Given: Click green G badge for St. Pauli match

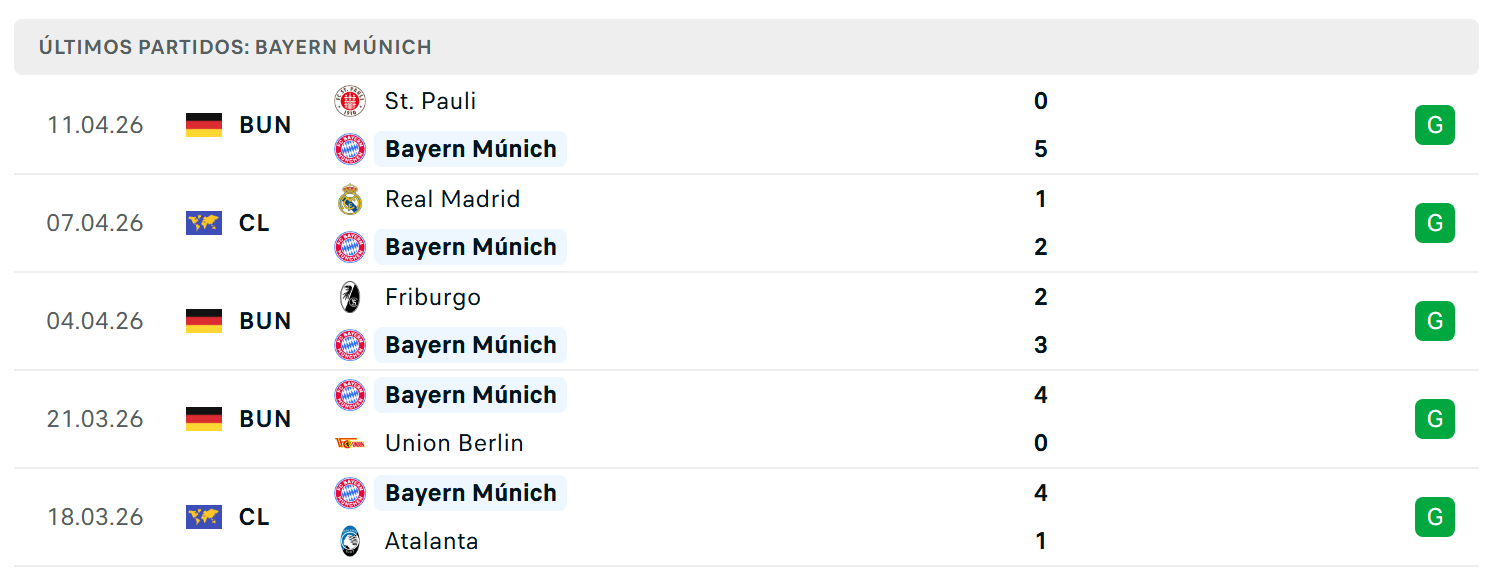Looking at the screenshot, I should [x=1435, y=125].
